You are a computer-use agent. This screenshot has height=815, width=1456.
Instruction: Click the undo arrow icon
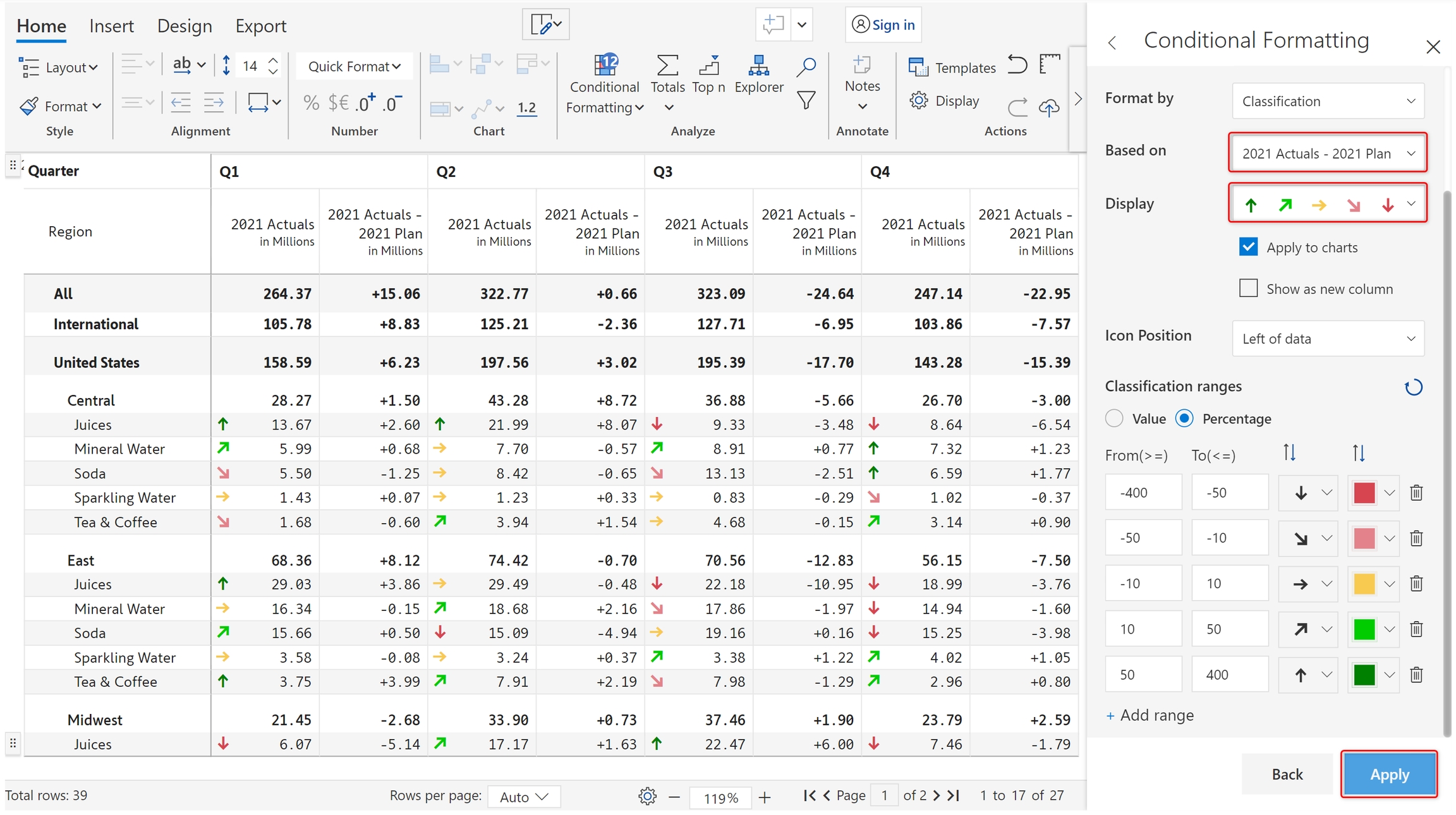click(1017, 64)
